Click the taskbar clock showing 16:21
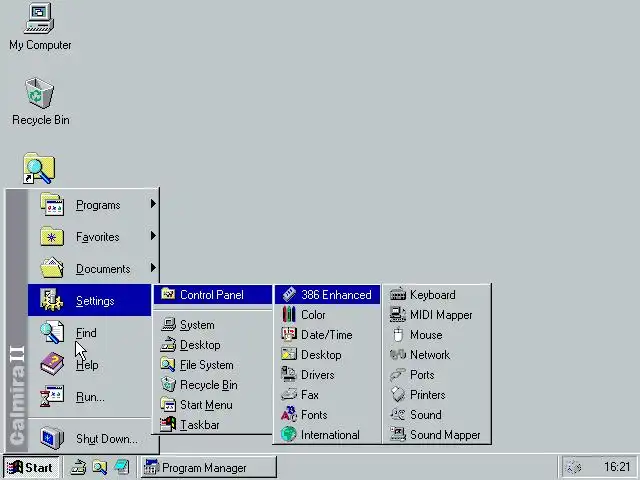Image resolution: width=640 pixels, height=480 pixels. pos(617,467)
